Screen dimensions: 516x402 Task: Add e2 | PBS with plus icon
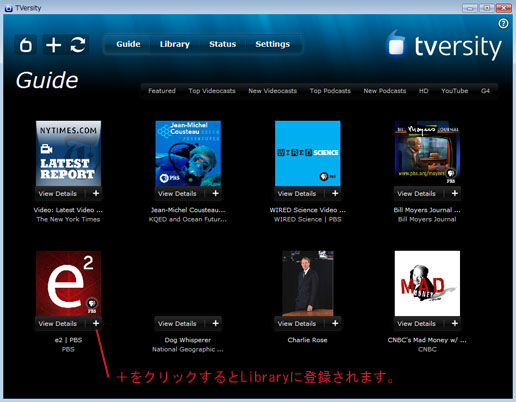[x=96, y=323]
